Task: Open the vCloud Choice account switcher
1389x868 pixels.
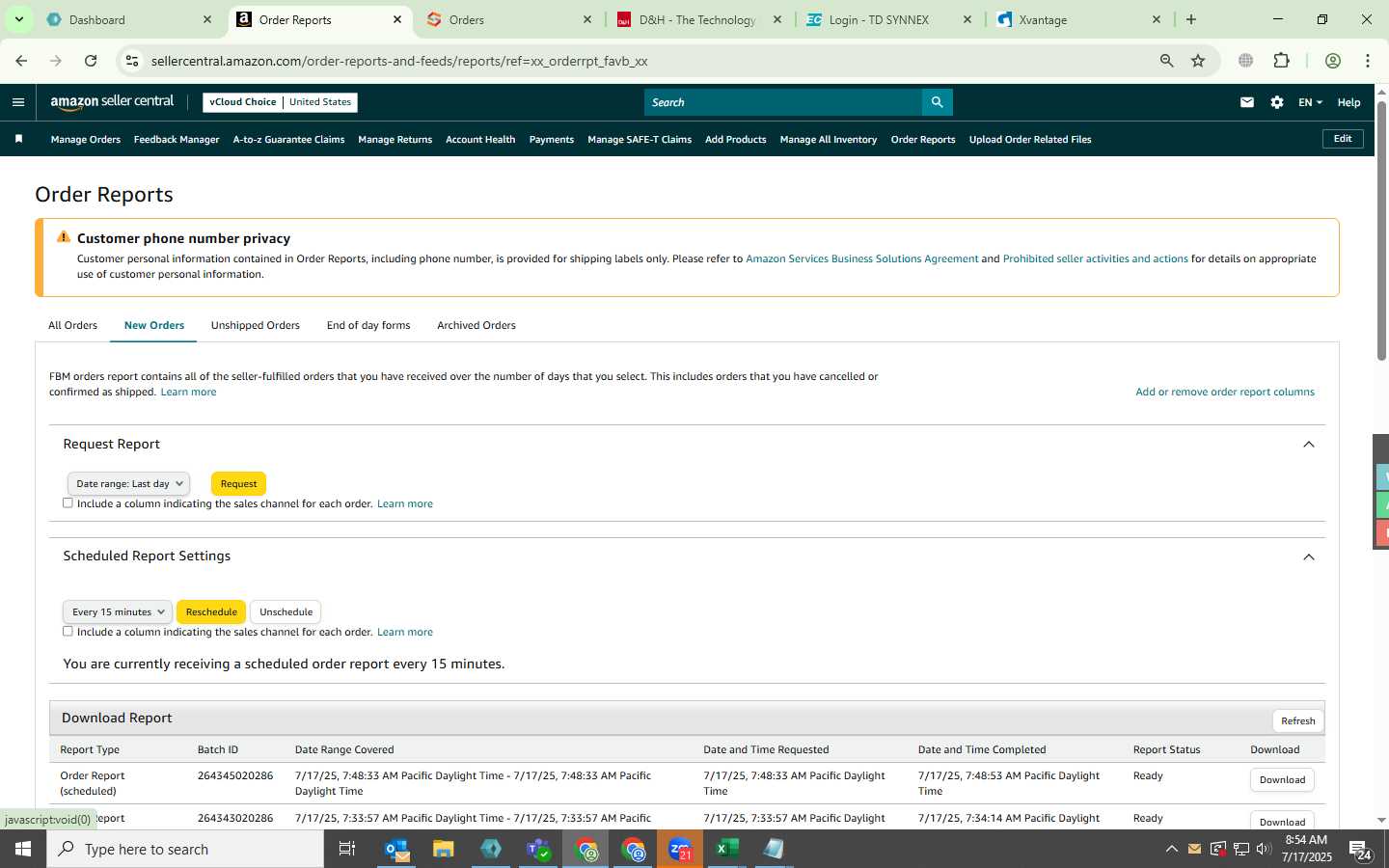Action: 280,102
